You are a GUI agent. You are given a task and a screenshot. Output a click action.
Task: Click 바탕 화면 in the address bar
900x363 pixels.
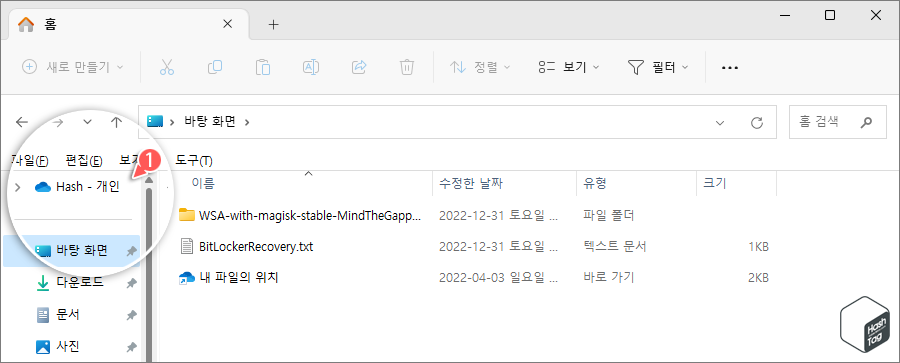(210, 122)
